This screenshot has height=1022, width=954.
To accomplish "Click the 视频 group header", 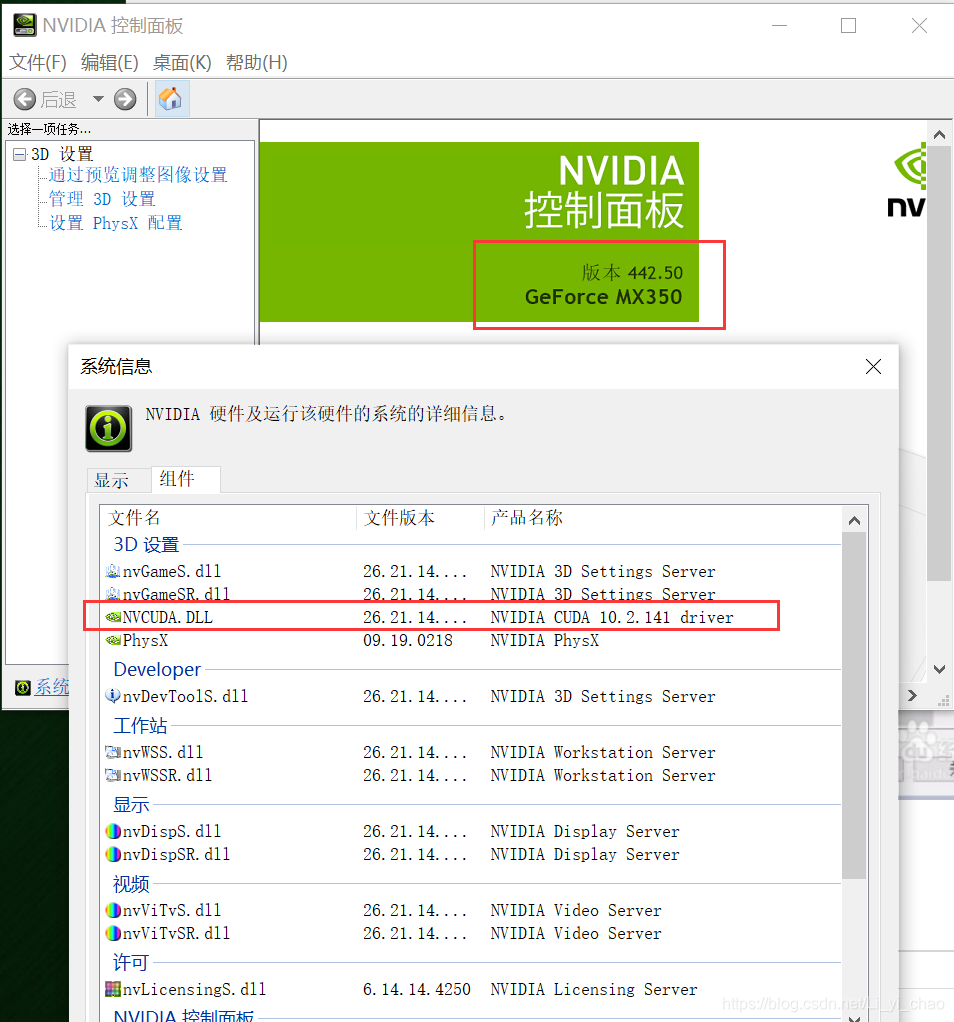I will (131, 884).
